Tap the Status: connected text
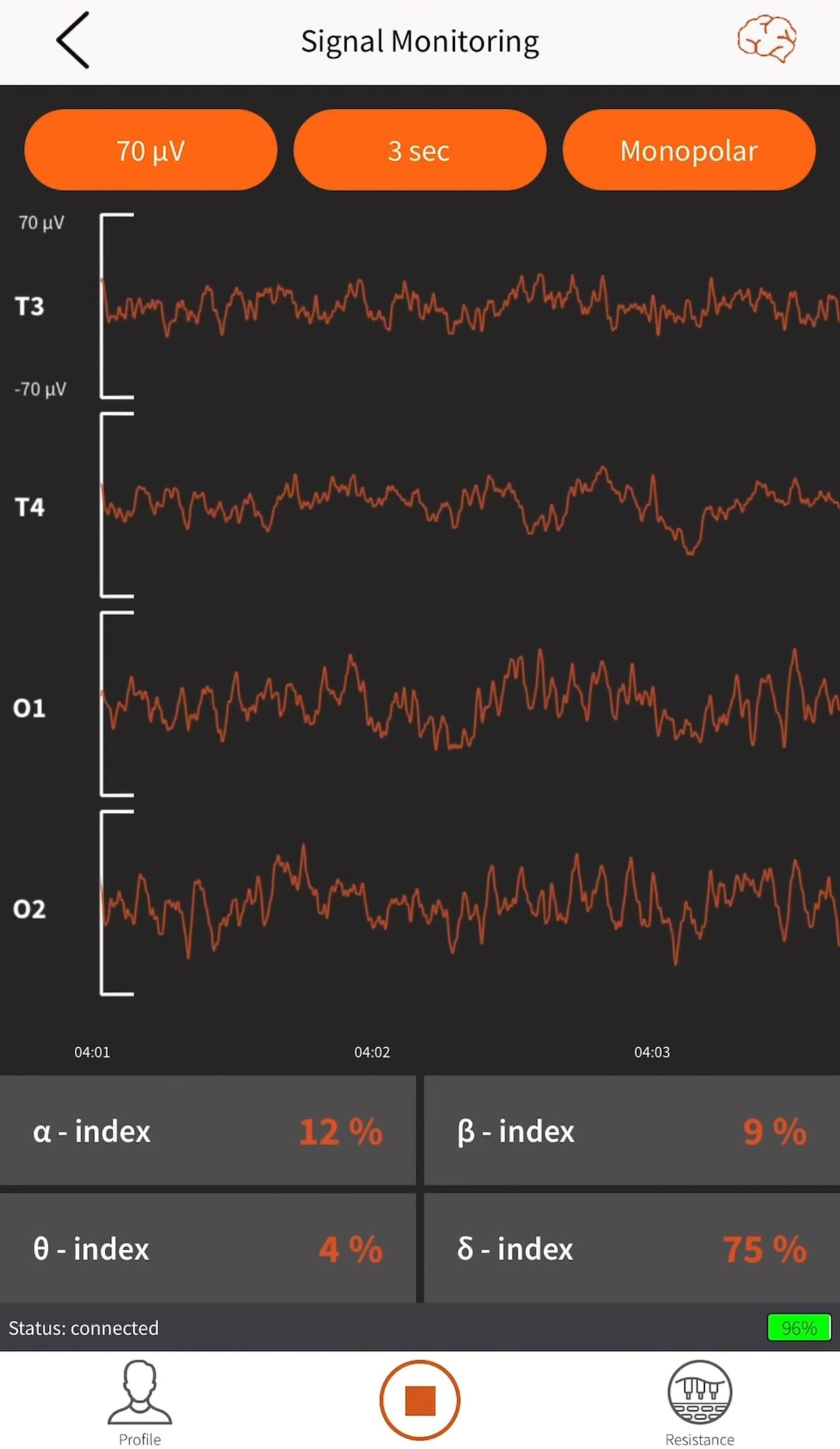This screenshot has width=840, height=1449. (83, 1328)
